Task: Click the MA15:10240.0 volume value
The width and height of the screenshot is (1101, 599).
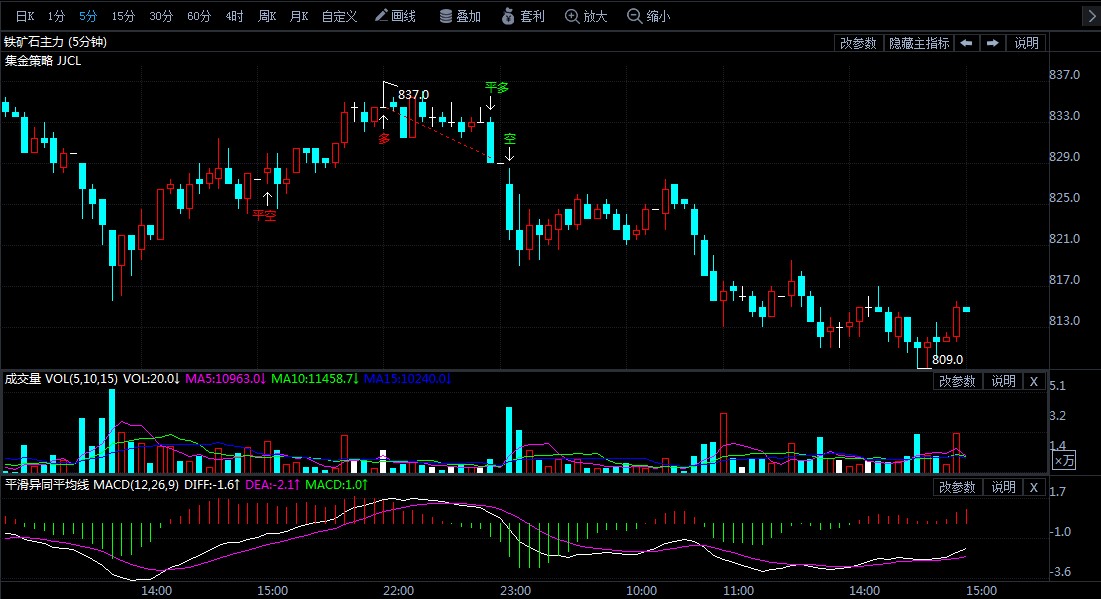Action: [x=407, y=379]
